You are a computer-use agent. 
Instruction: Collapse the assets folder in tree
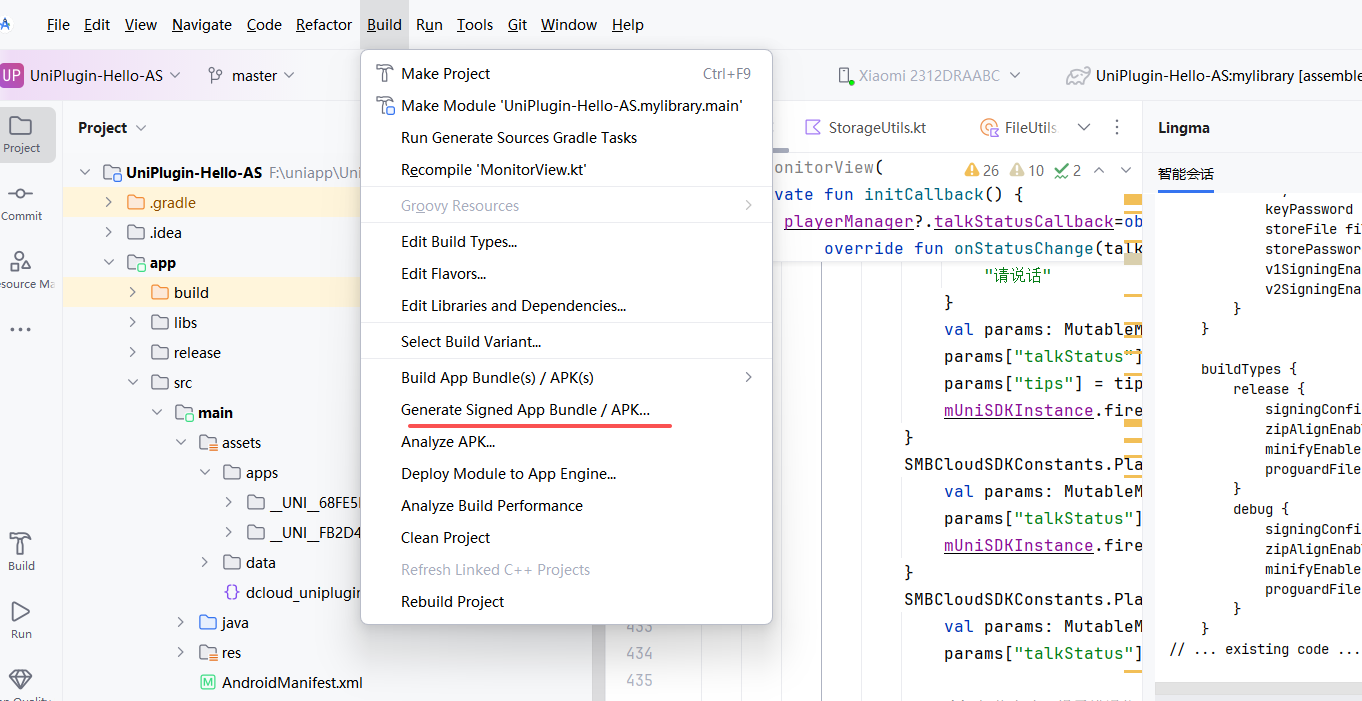click(x=181, y=442)
